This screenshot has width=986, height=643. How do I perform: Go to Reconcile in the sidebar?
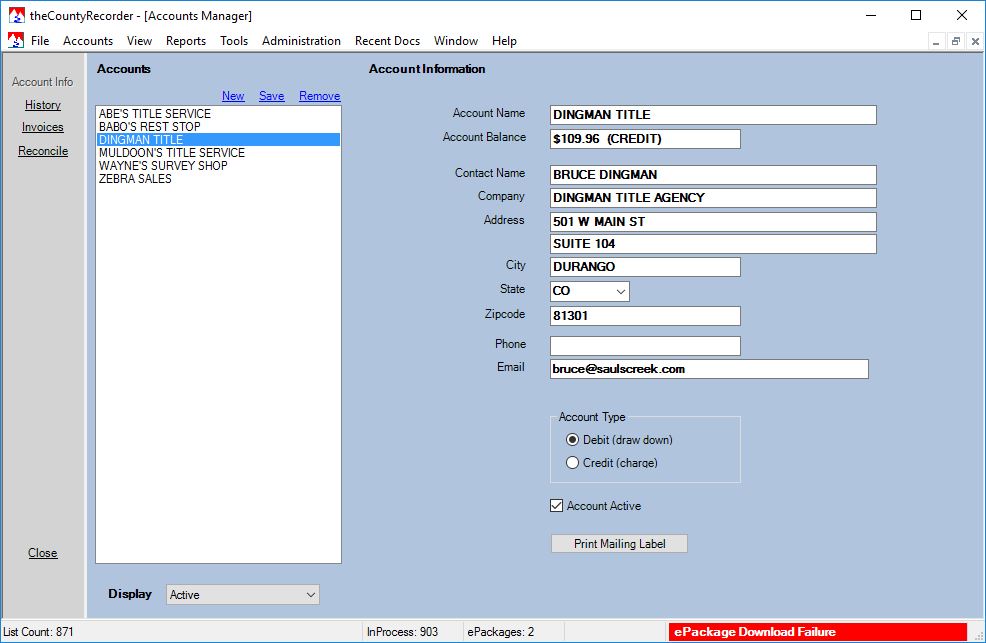[43, 151]
